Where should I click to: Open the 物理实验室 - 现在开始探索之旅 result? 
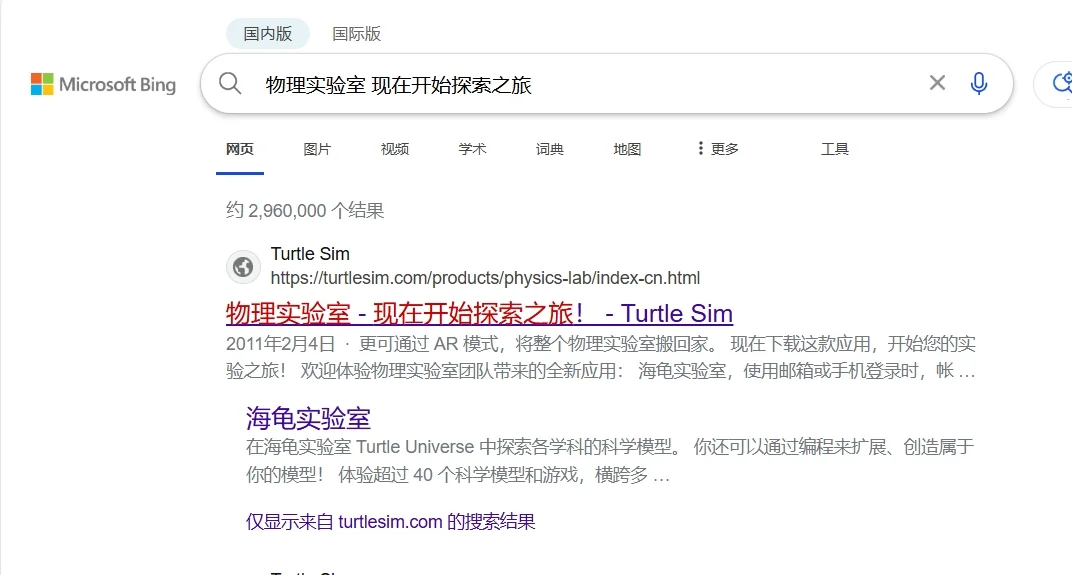tap(479, 313)
